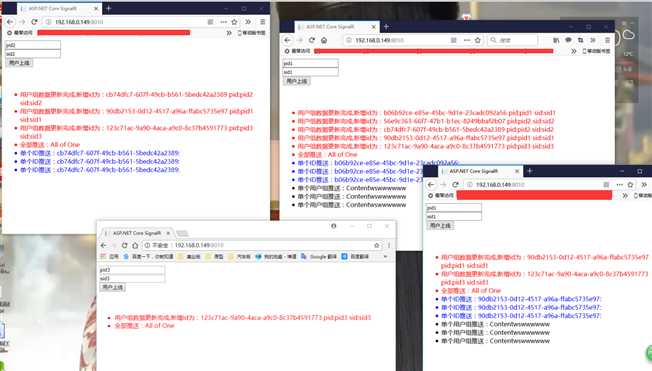
Task: Click the chat bubble toolbar icon in Firefox
Action: tap(568, 40)
